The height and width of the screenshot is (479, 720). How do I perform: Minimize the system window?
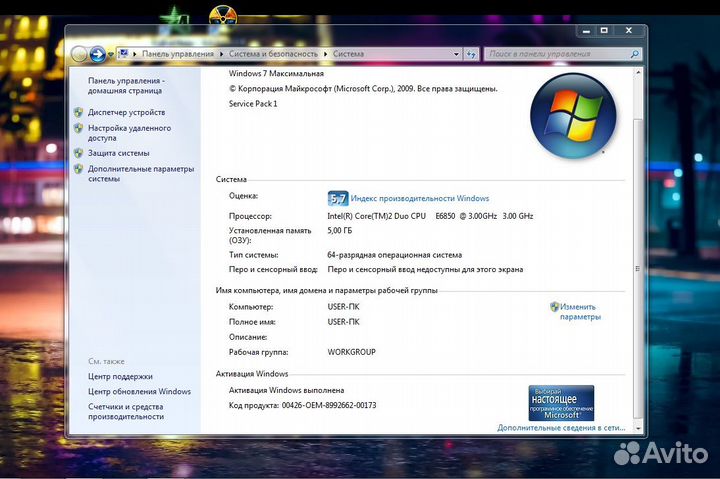point(586,31)
